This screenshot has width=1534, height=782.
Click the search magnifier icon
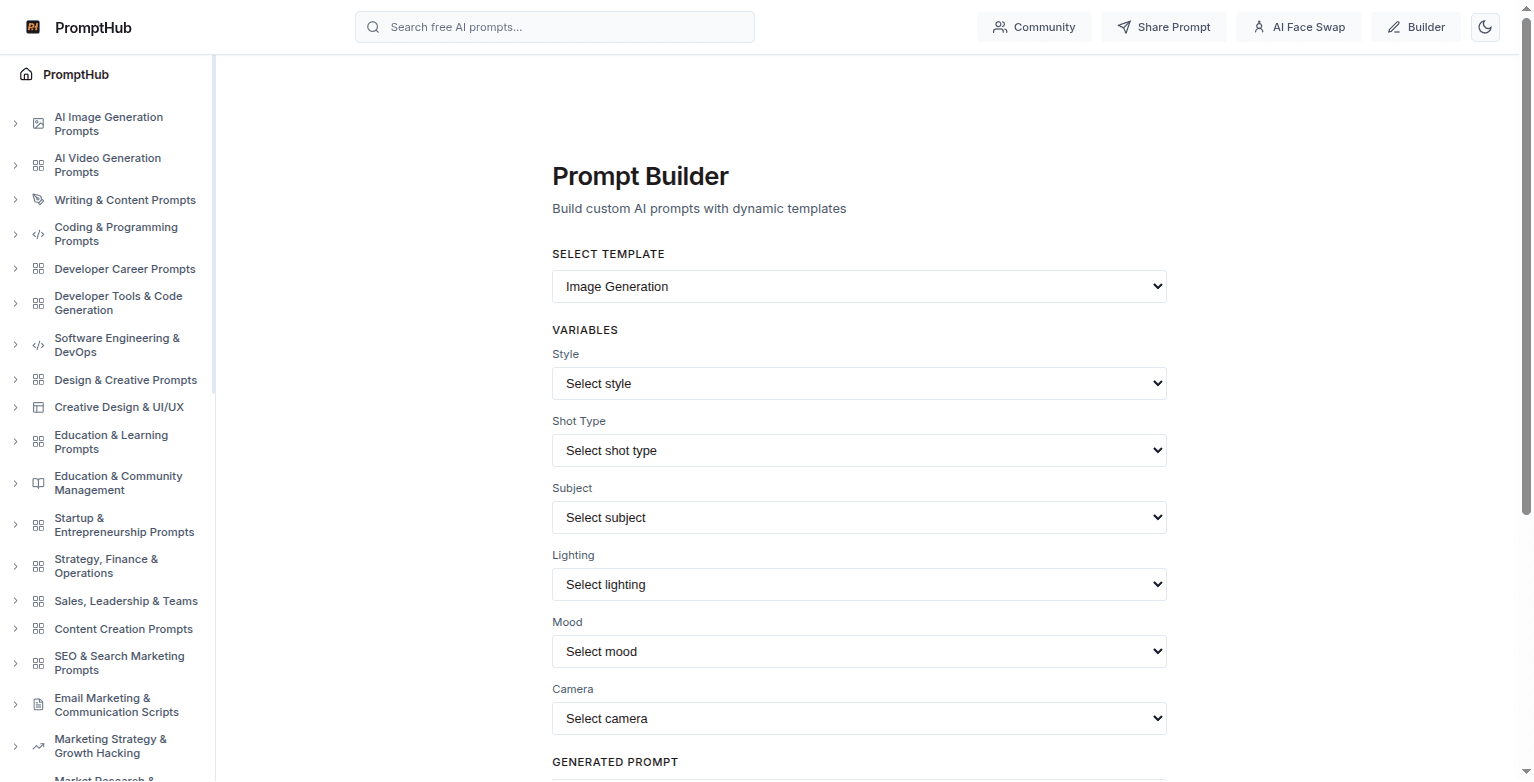373,27
